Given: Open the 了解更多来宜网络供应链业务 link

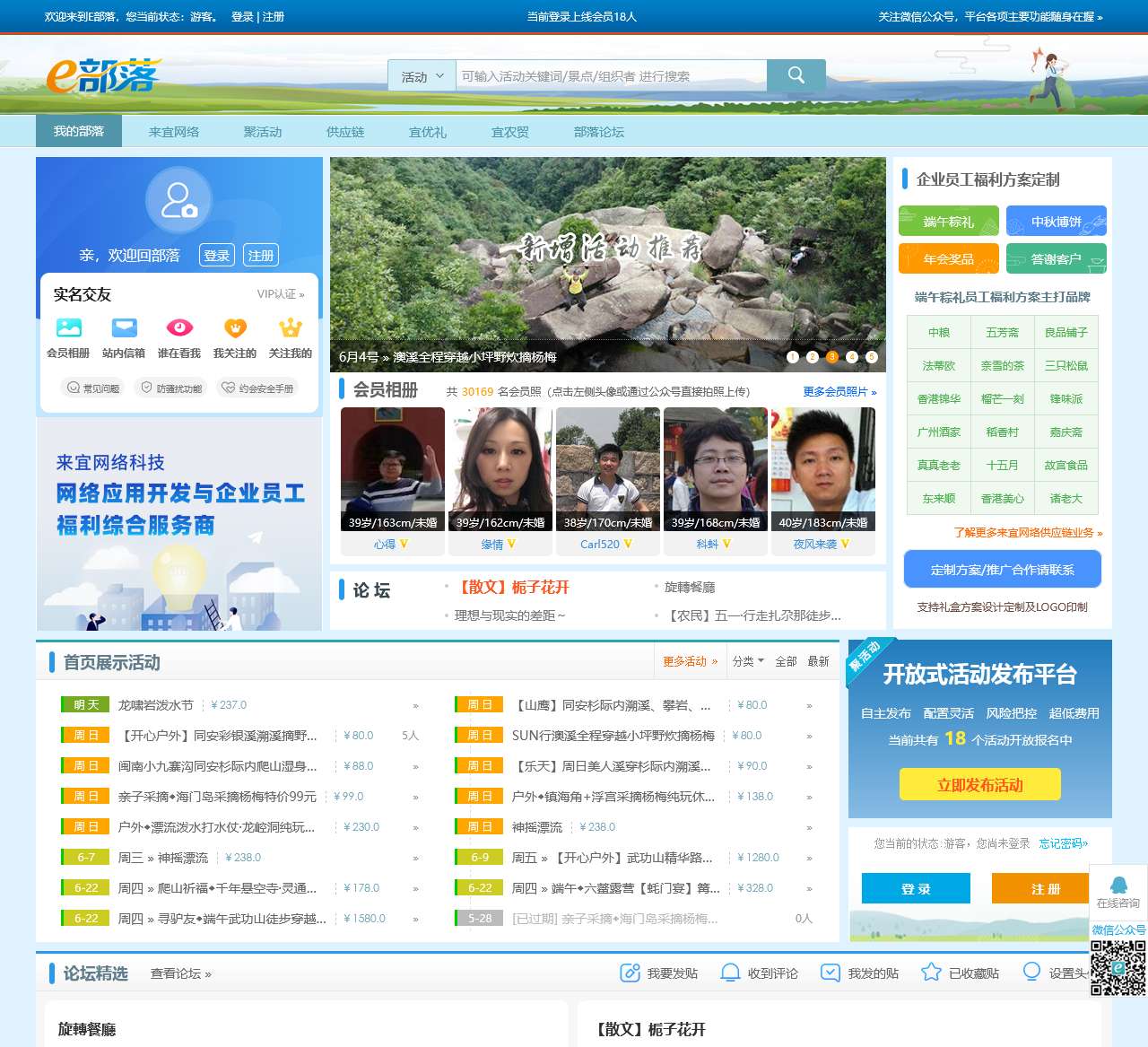Looking at the screenshot, I should (x=1029, y=533).
